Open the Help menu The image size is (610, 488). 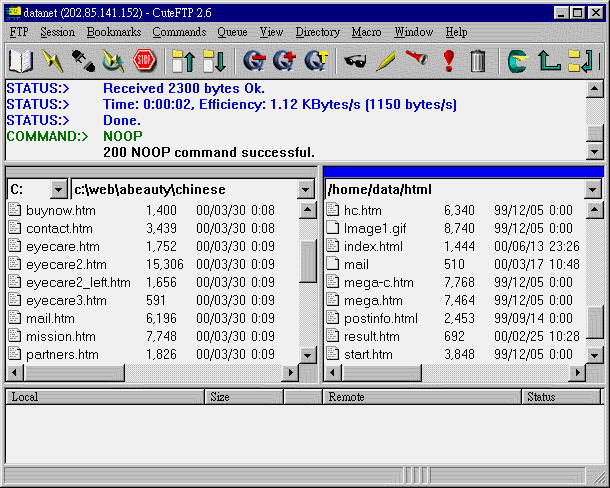coord(456,32)
